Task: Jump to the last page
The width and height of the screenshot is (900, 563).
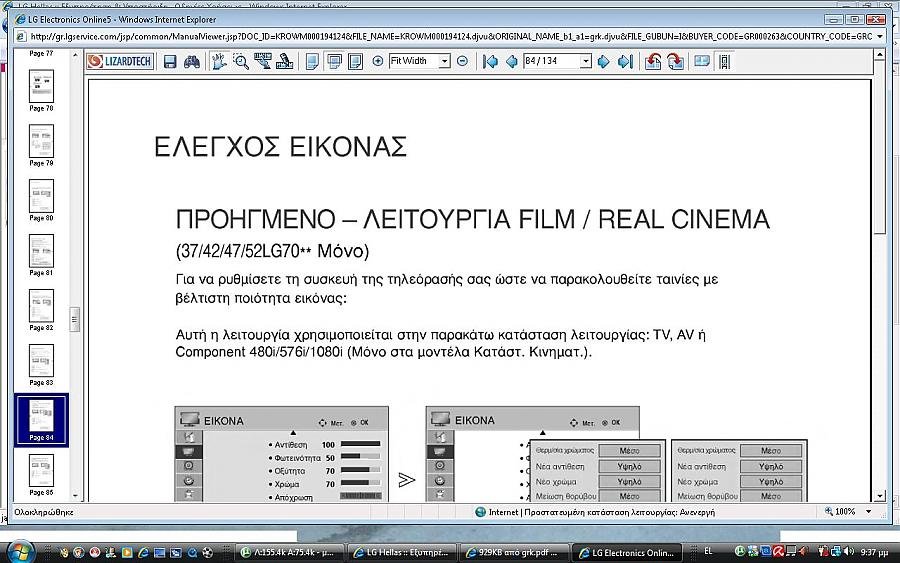Action: point(625,61)
